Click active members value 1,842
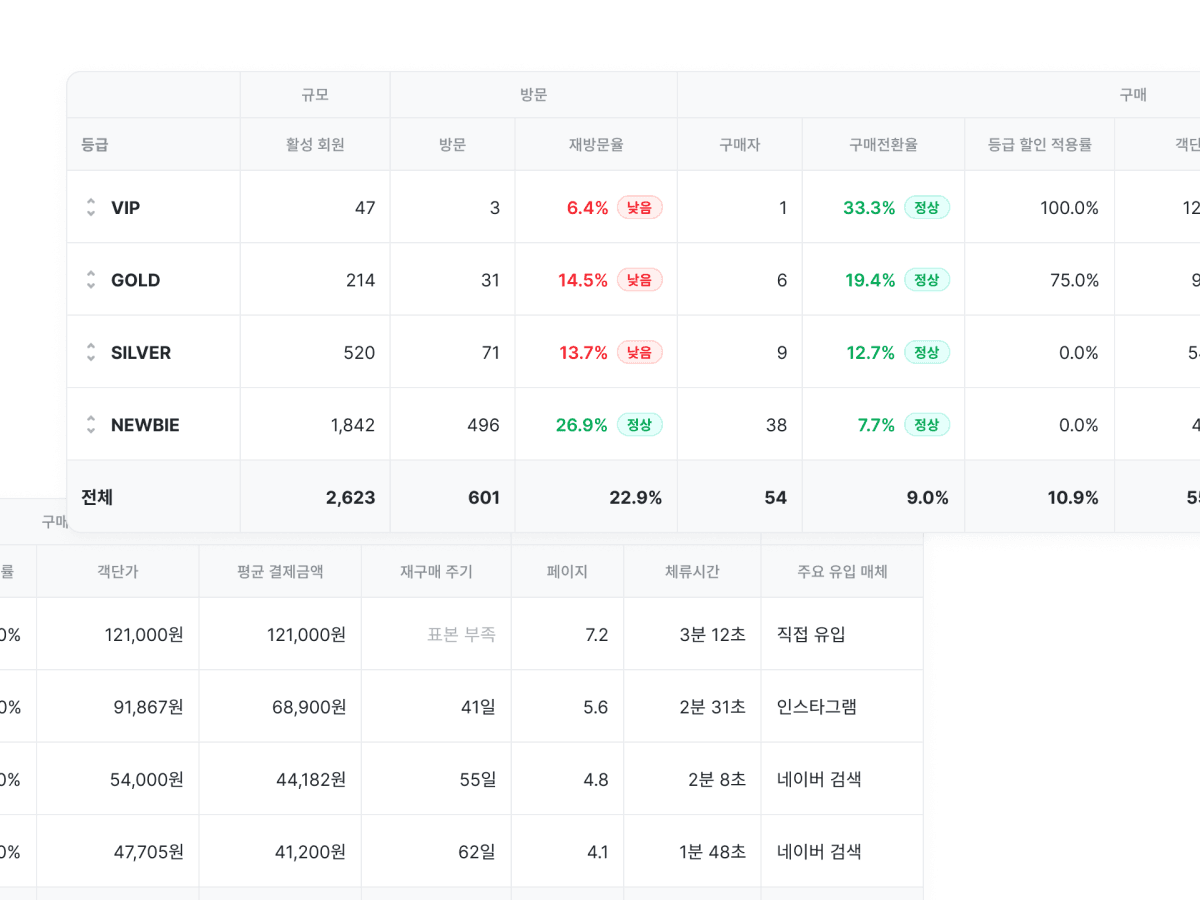Screen dimensions: 1200x900 [353, 425]
